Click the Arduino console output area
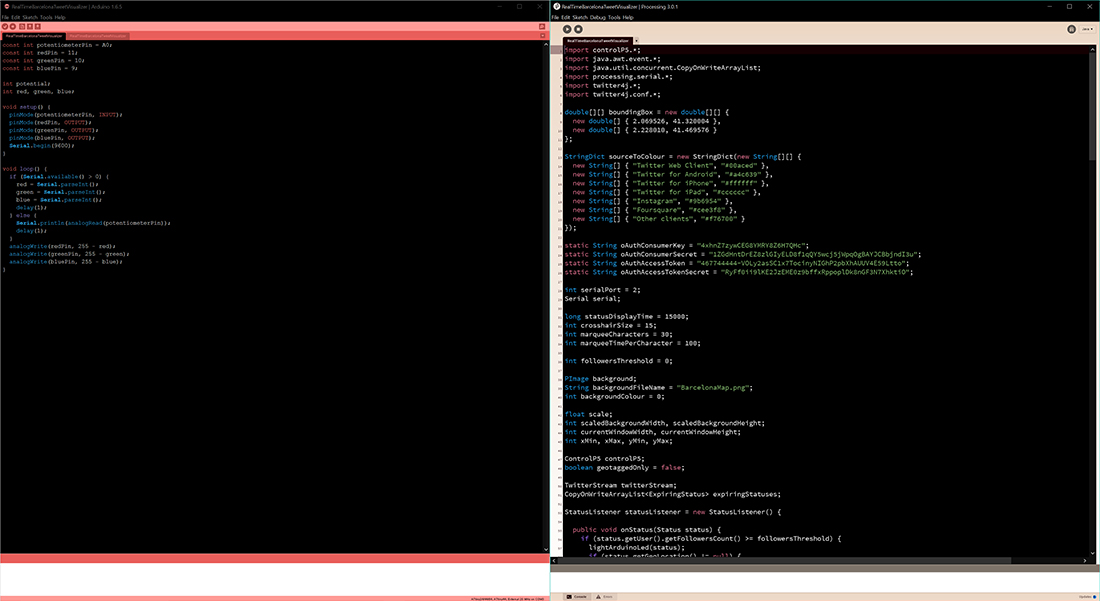The image size is (1100, 601). point(274,579)
